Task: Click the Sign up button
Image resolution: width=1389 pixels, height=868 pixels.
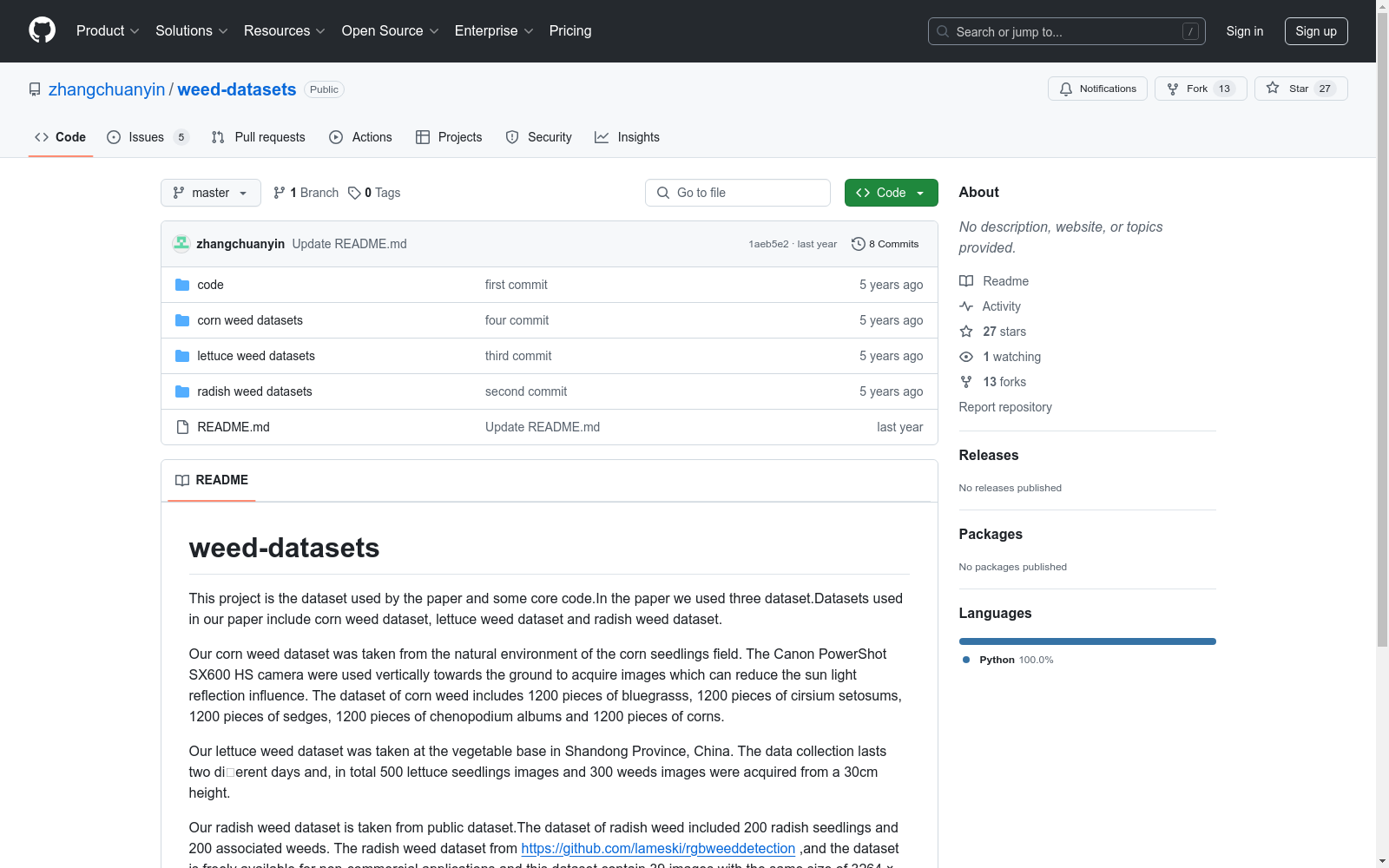Action: click(x=1316, y=31)
